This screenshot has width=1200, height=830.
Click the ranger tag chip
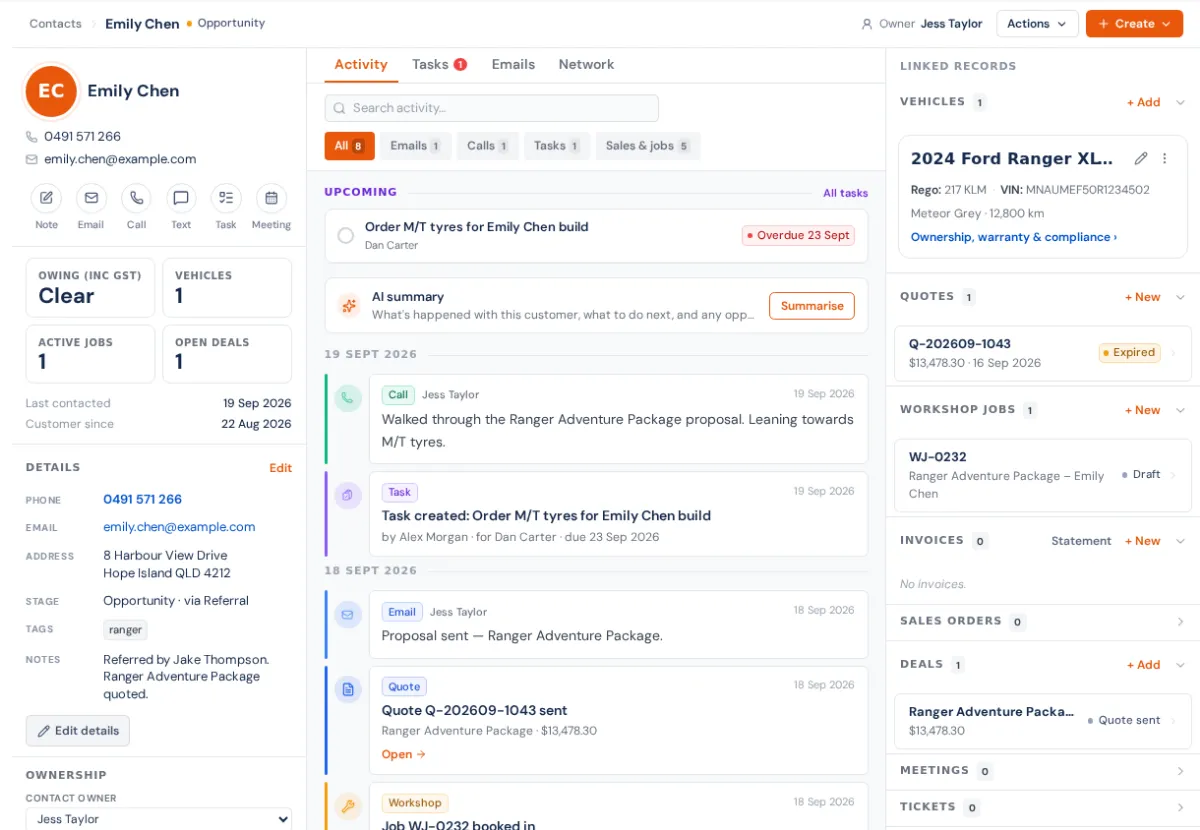(126, 630)
